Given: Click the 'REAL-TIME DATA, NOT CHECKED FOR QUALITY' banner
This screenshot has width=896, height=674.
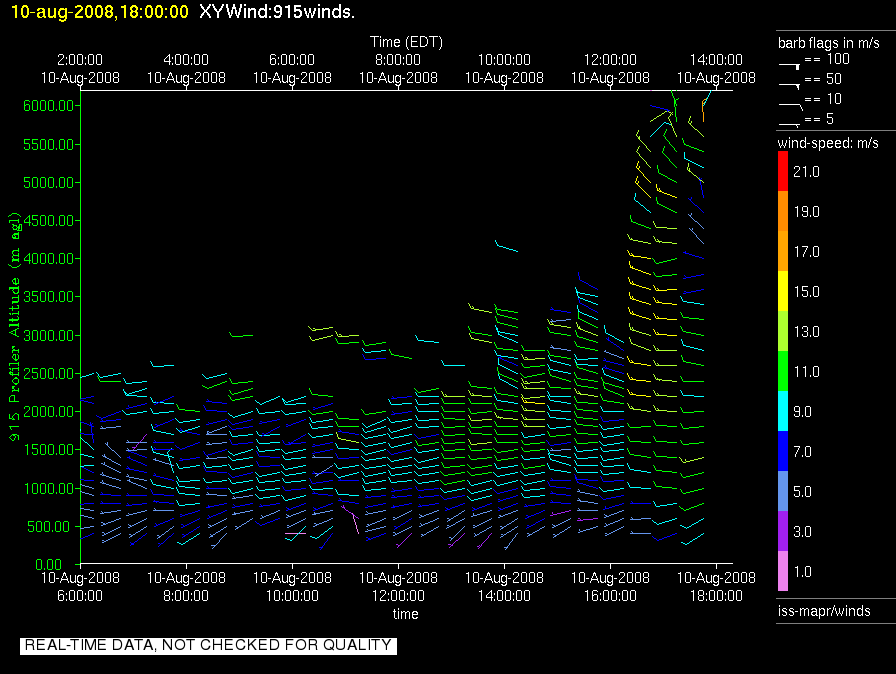Looking at the screenshot, I should pos(209,645).
